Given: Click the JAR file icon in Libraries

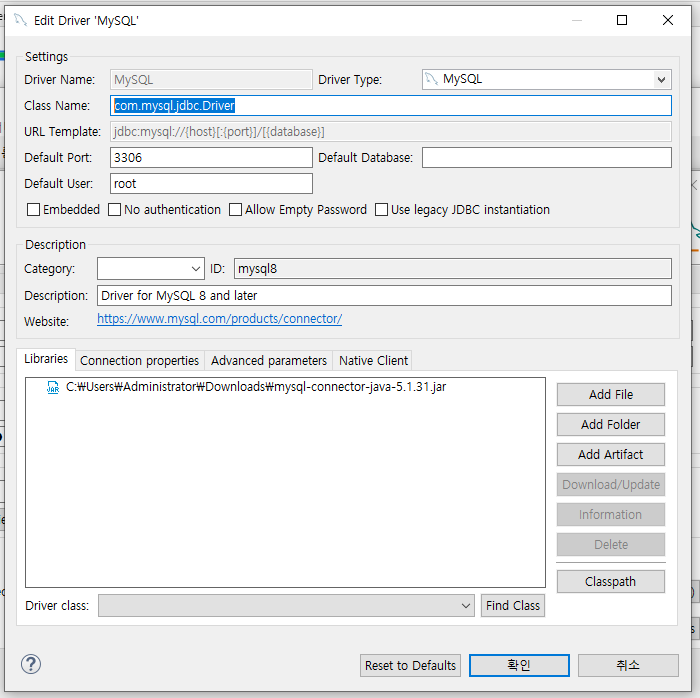Looking at the screenshot, I should click(x=53, y=387).
